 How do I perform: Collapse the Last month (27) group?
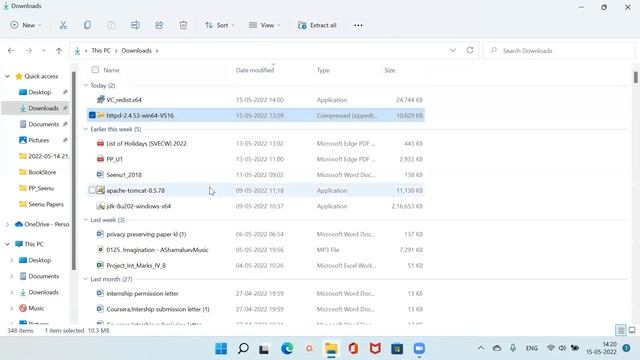pyautogui.click(x=86, y=279)
